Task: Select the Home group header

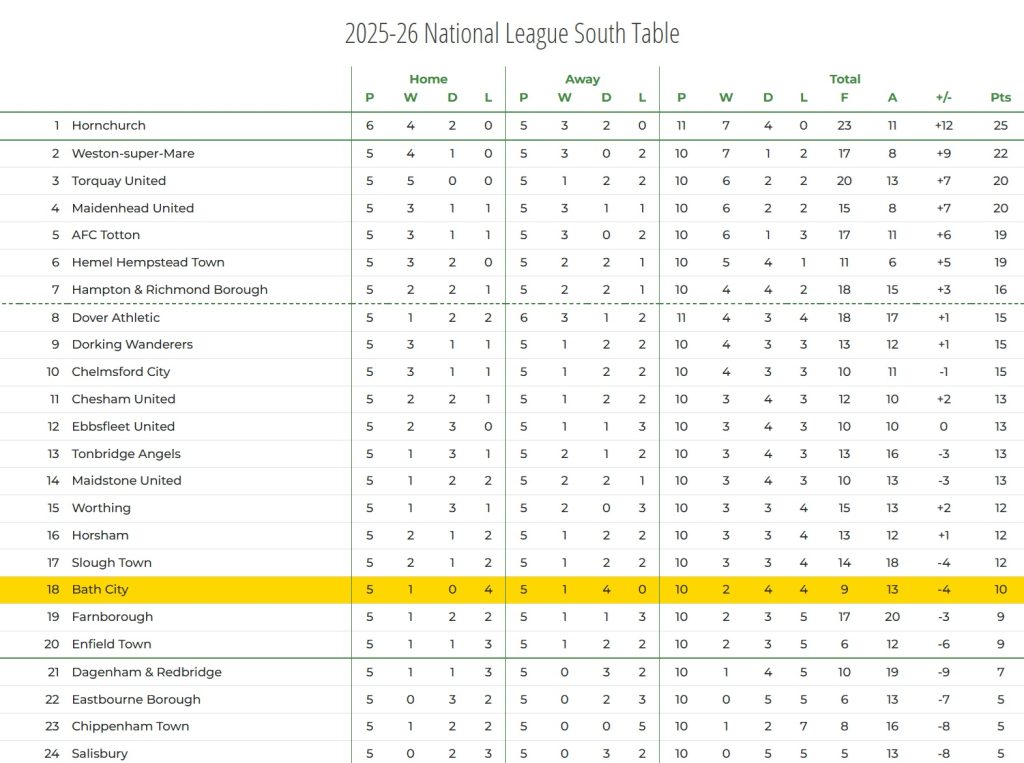Action: click(428, 79)
